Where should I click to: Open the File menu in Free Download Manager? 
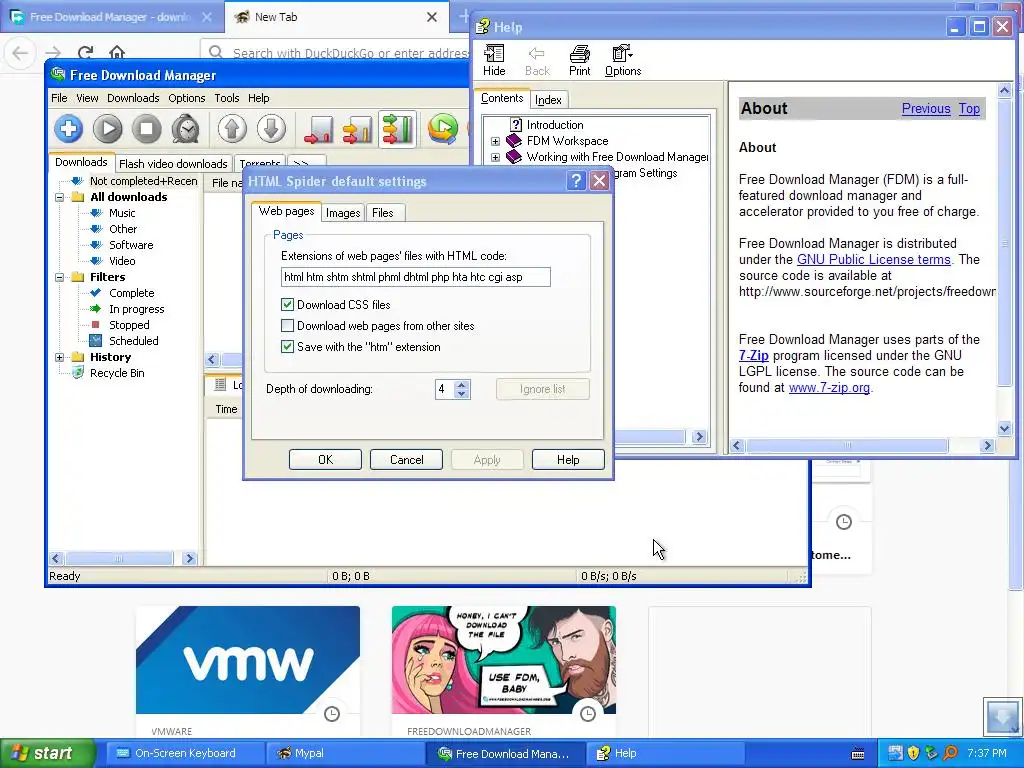click(x=59, y=98)
